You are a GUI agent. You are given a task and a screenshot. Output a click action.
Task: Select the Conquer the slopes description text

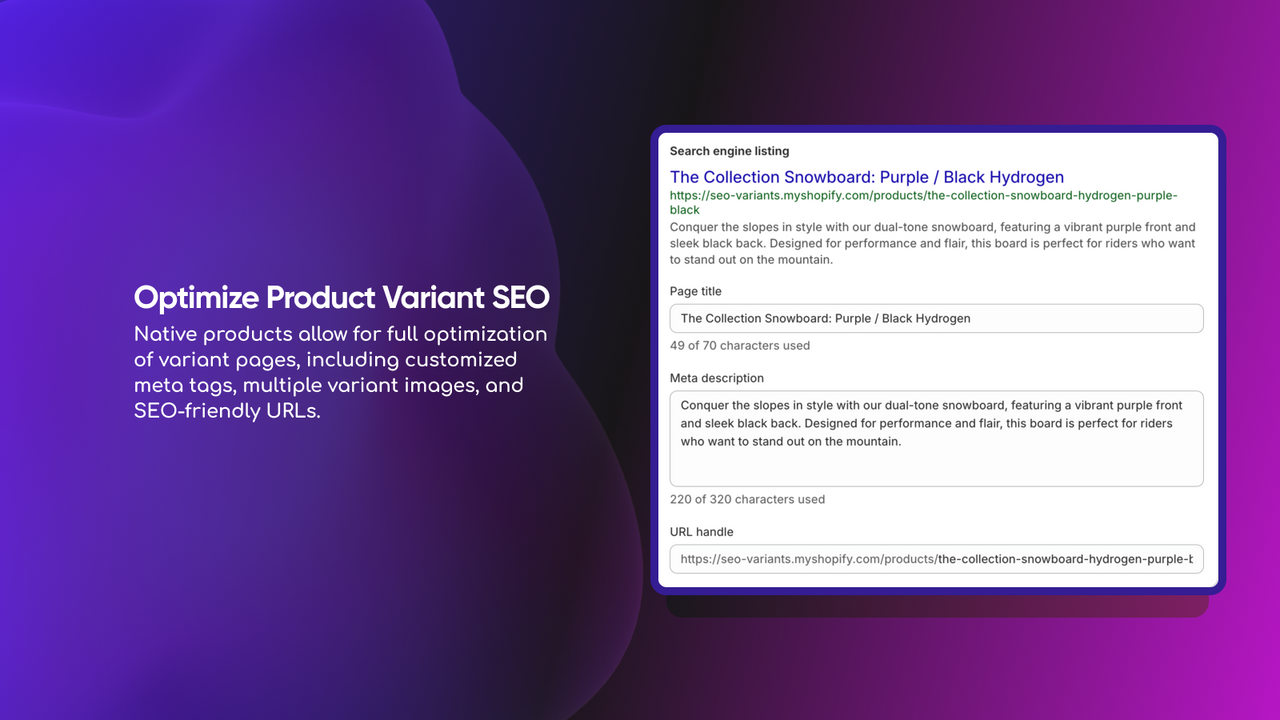(928, 423)
